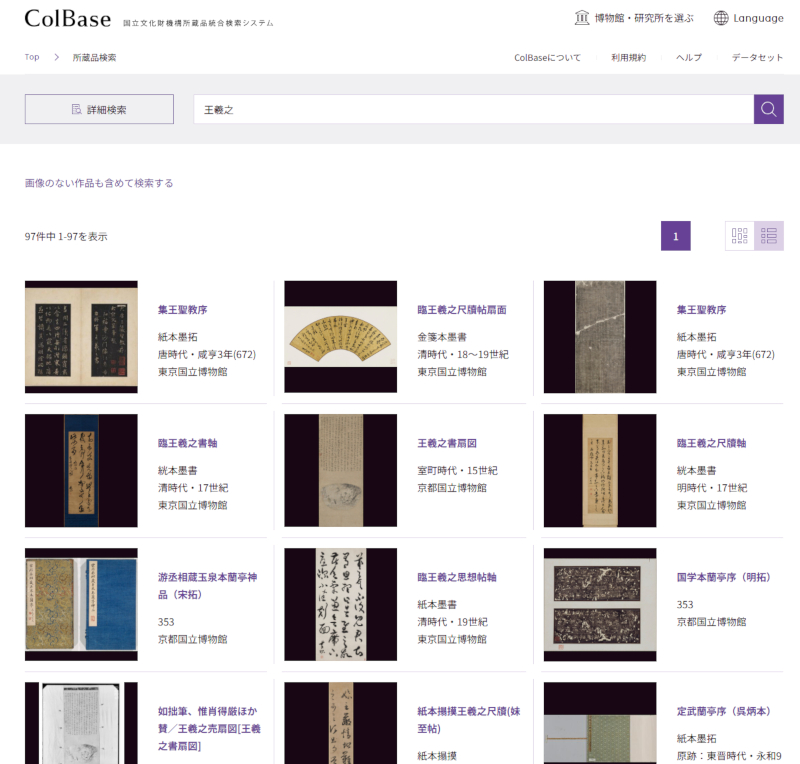Viewport: 800px width, 764px height.
Task: Click 明時代・17世紀 period text
Action: [x=712, y=488]
